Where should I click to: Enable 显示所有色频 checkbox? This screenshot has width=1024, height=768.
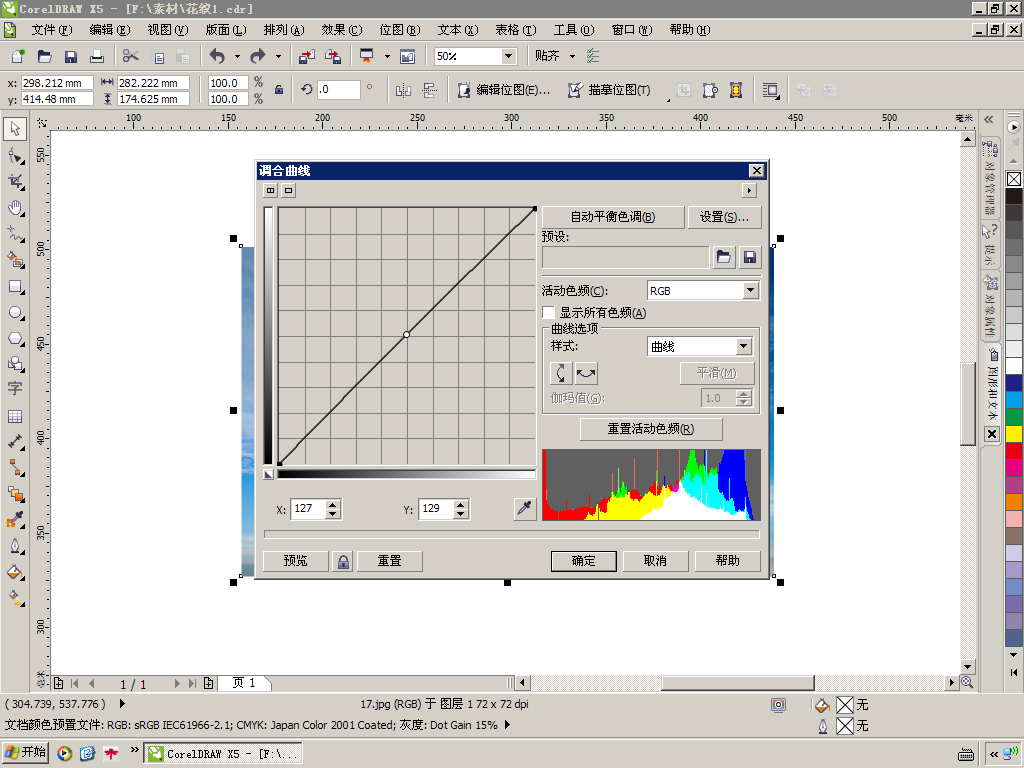coord(549,313)
